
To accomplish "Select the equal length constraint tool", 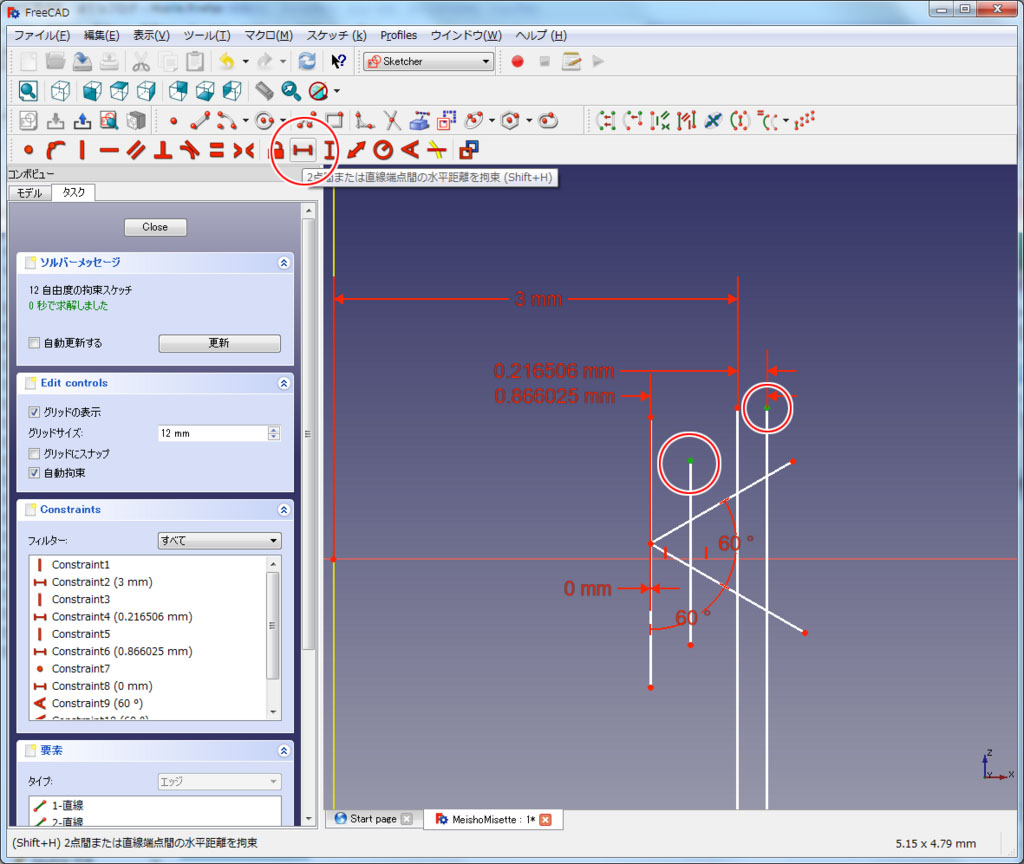I will tap(216, 150).
